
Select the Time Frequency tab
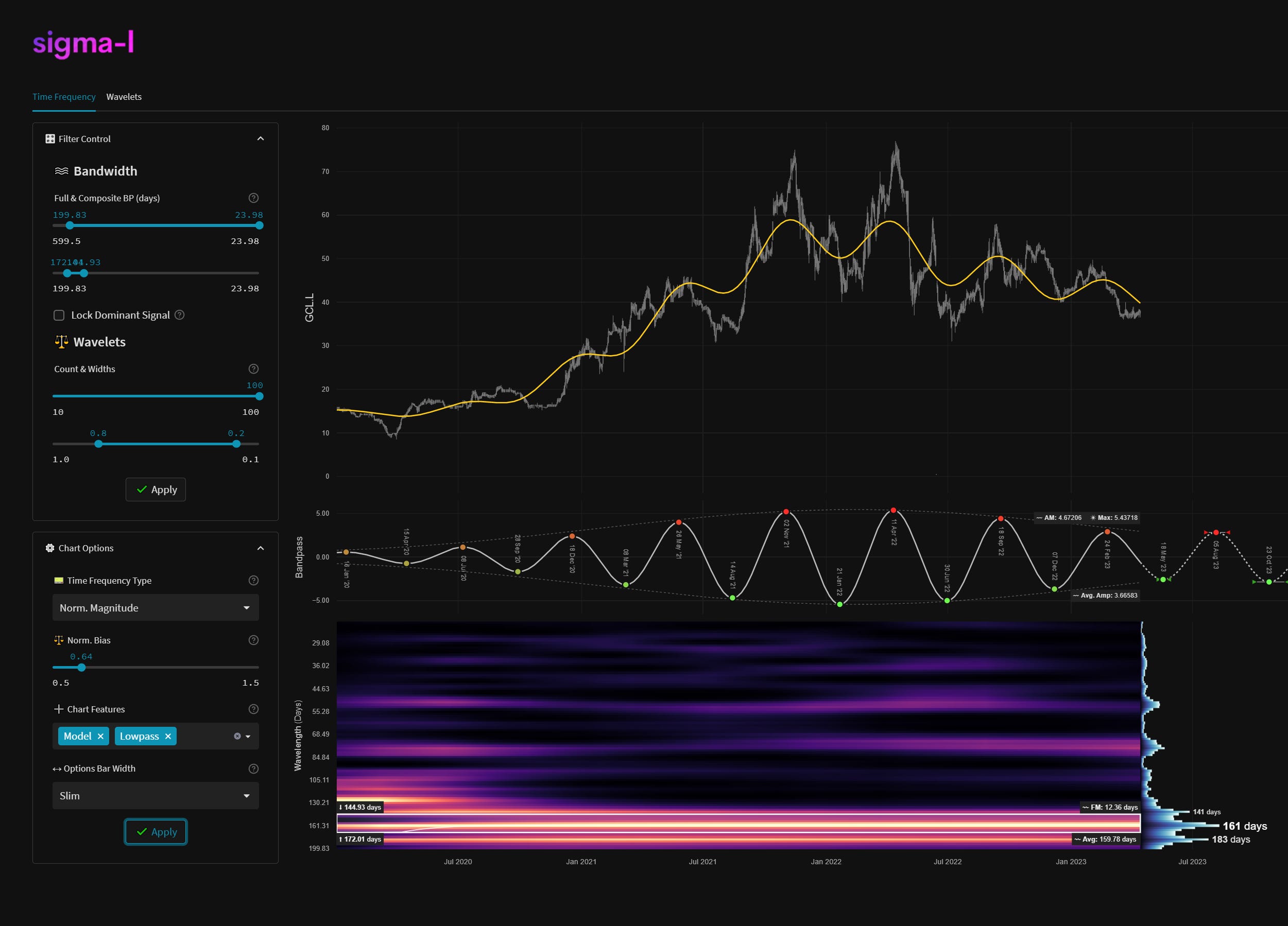[x=64, y=97]
